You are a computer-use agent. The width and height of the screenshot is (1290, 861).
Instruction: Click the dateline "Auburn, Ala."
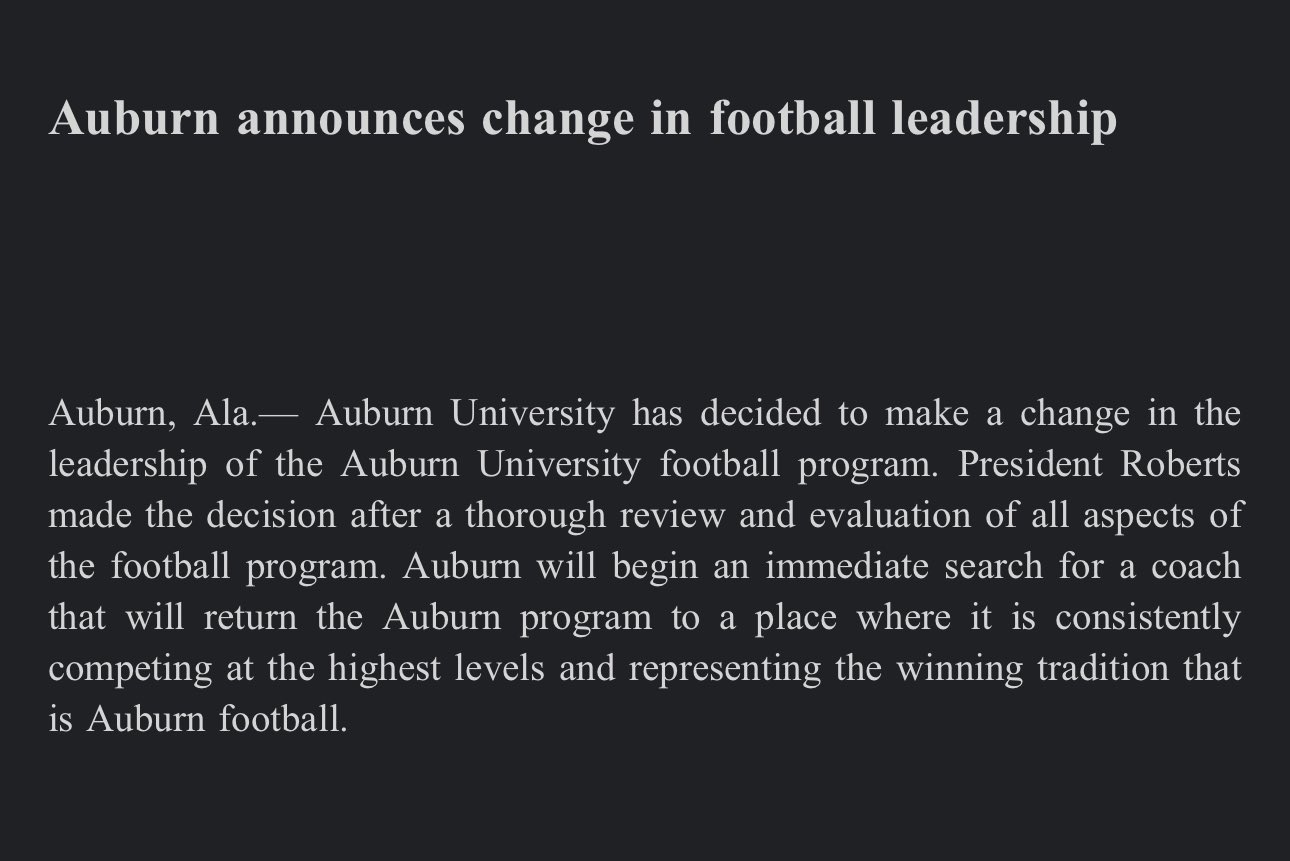coord(153,414)
